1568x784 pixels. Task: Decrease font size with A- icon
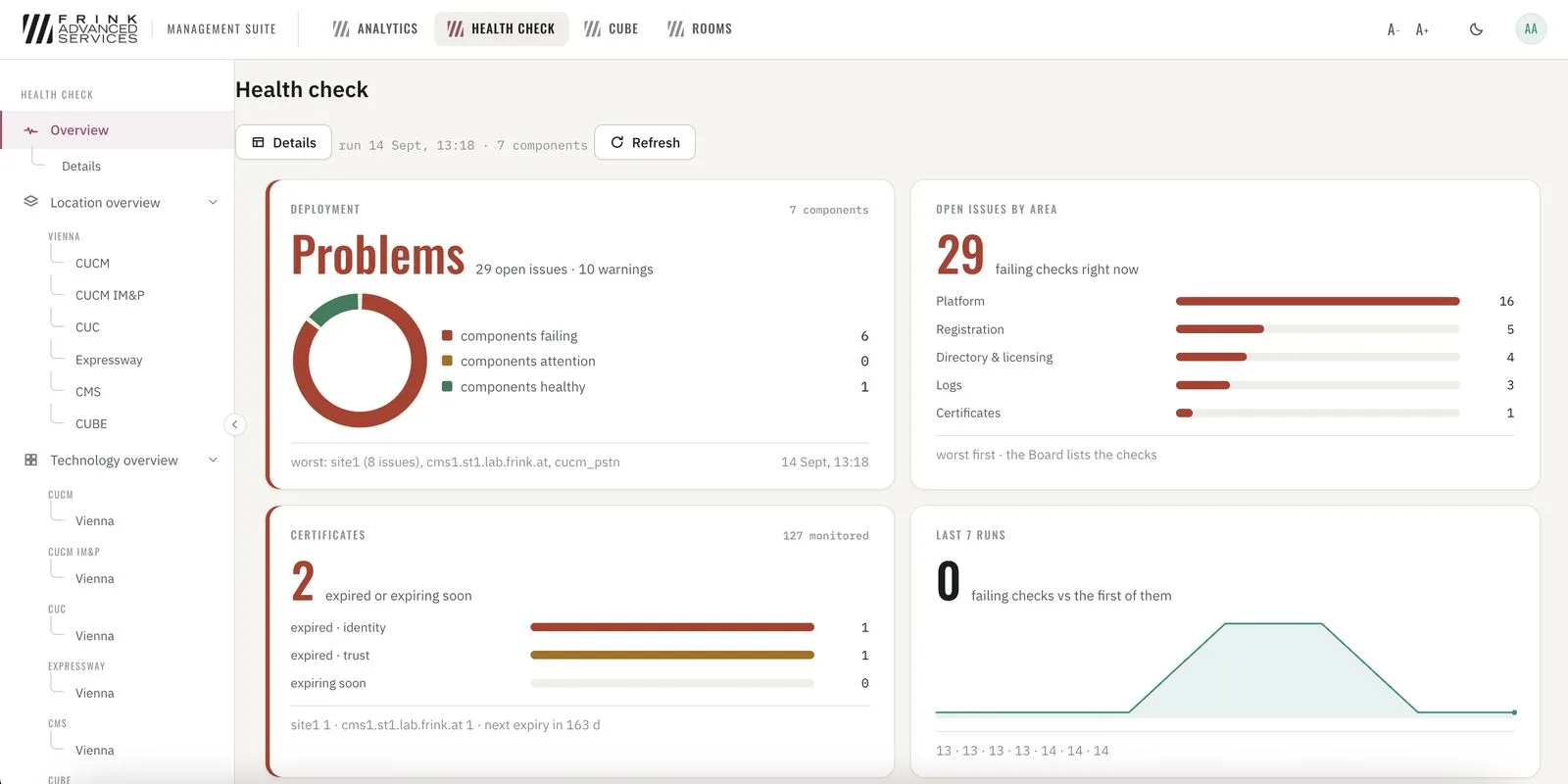pyautogui.click(x=1393, y=29)
